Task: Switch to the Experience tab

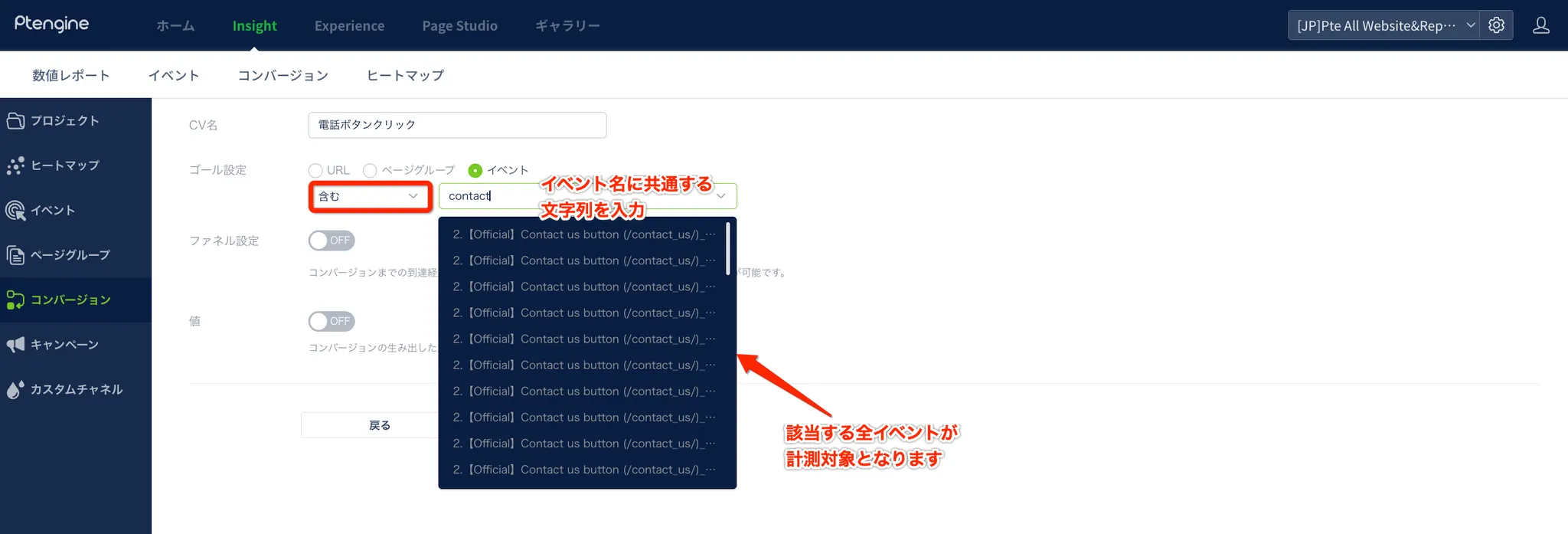Action: 349,25
